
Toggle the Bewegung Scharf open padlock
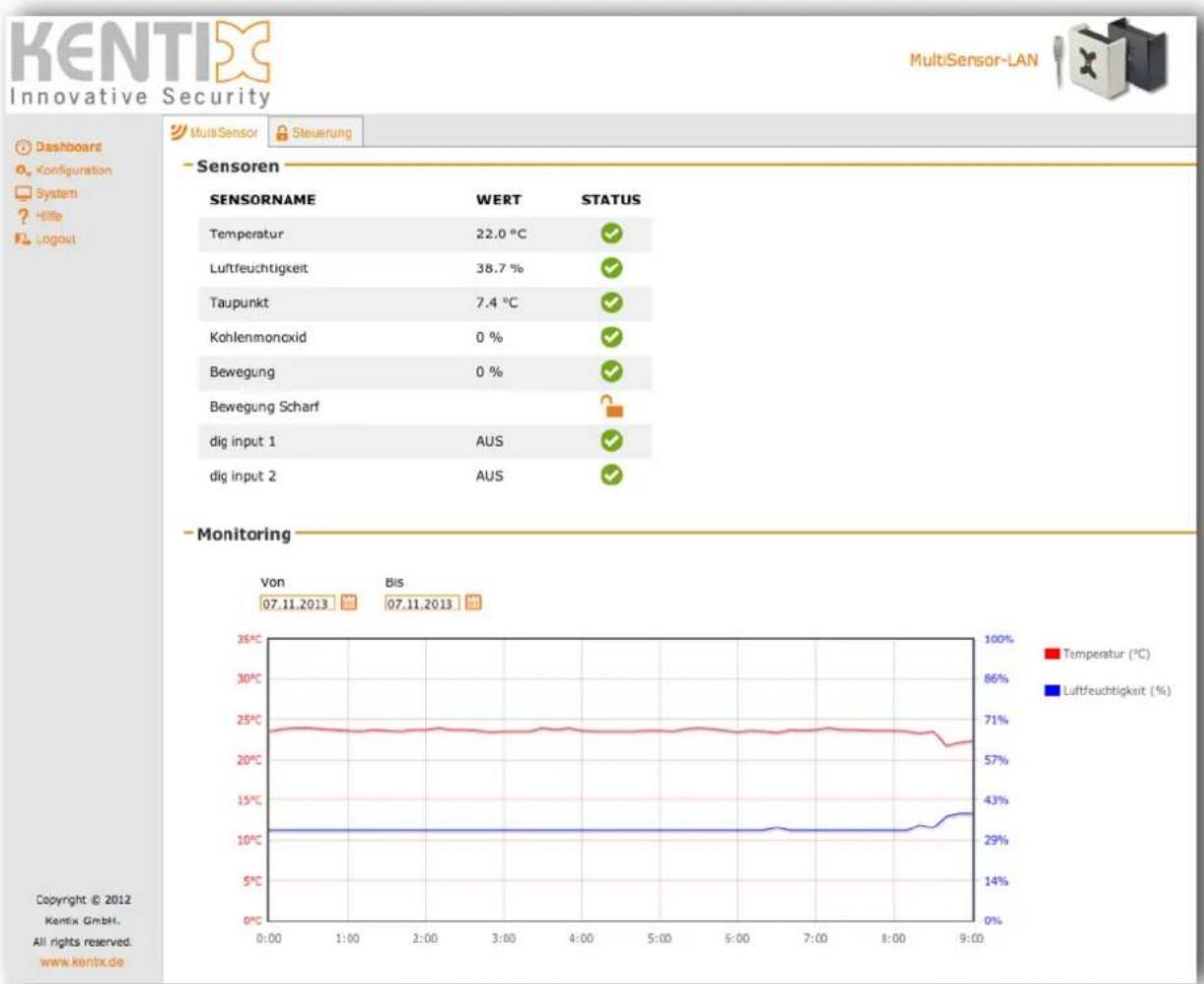coord(614,406)
